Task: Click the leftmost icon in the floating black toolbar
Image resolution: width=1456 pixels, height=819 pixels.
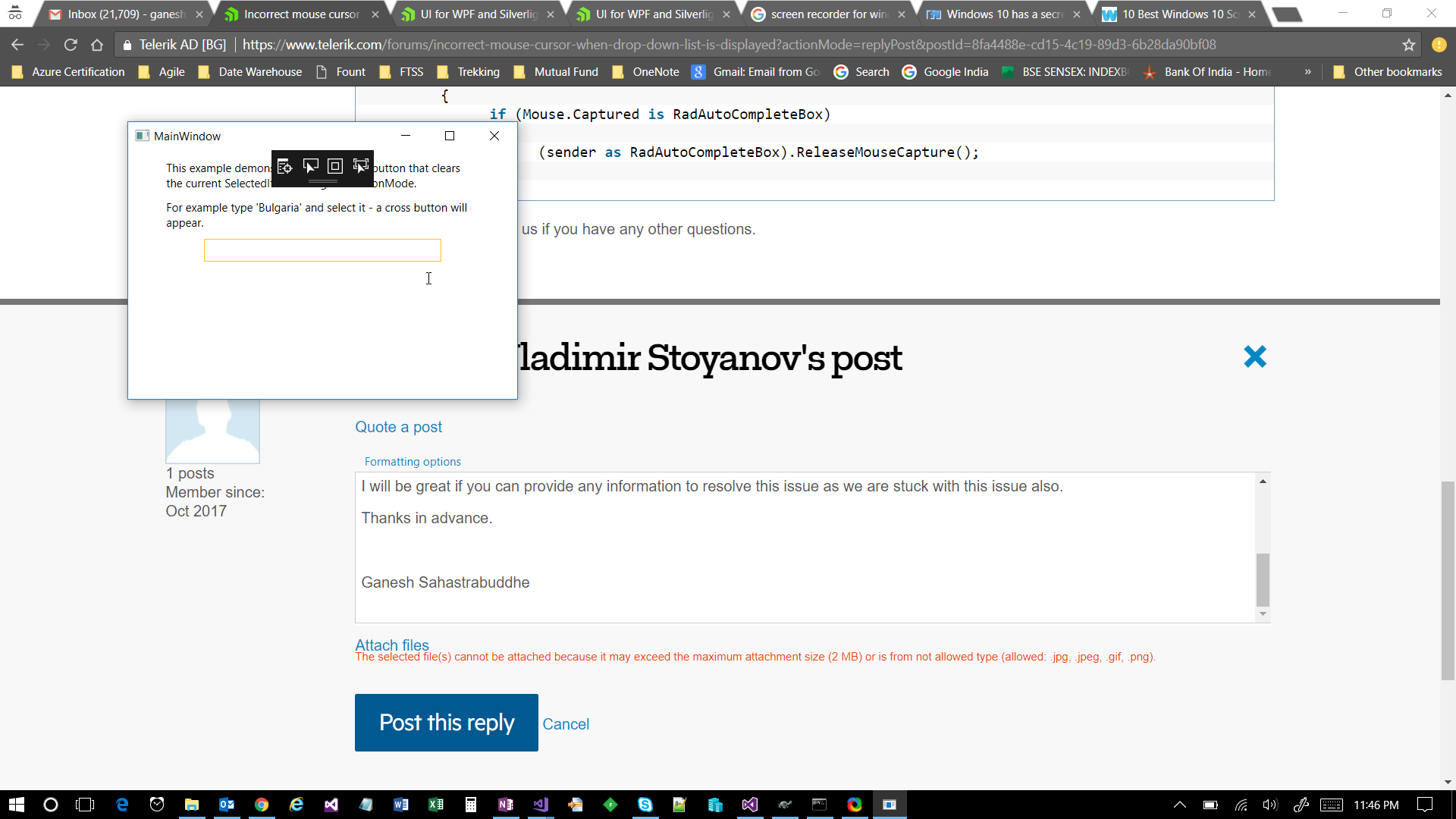Action: click(284, 166)
